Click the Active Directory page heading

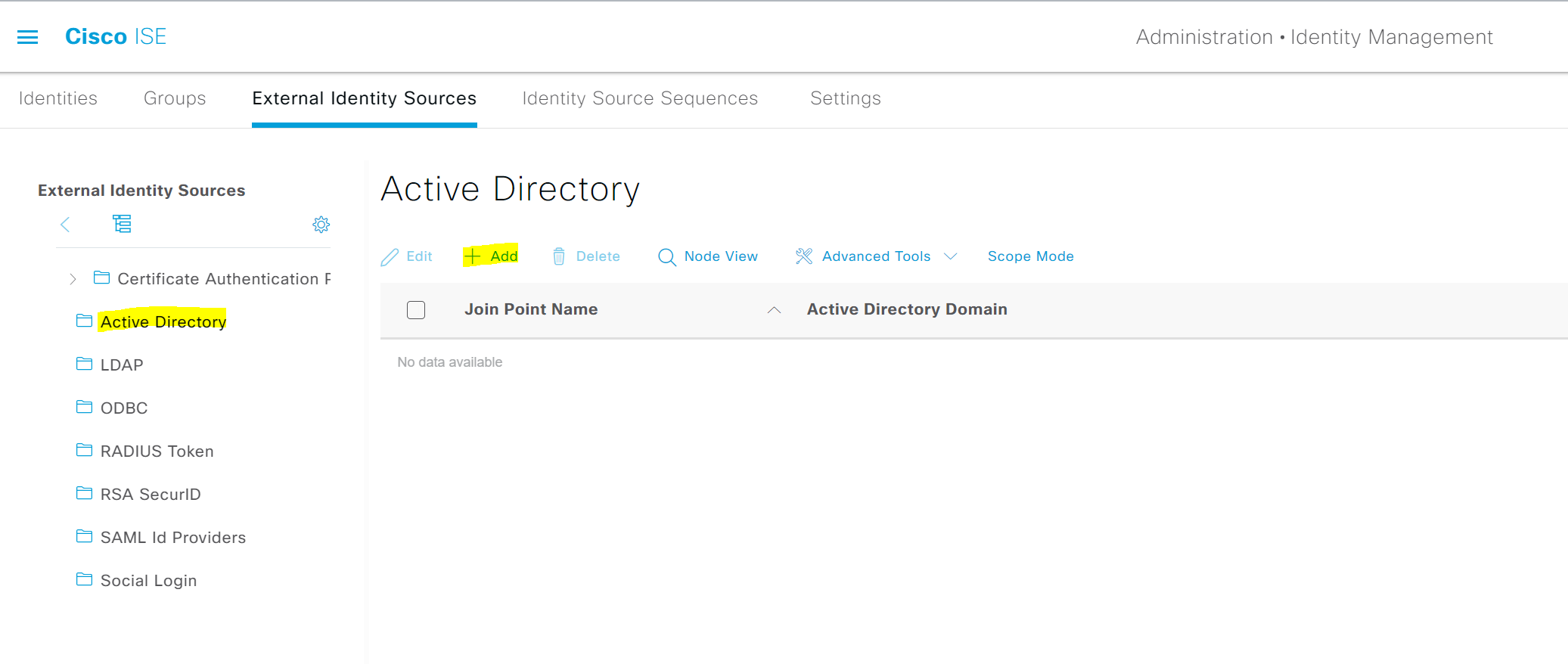pos(511,189)
